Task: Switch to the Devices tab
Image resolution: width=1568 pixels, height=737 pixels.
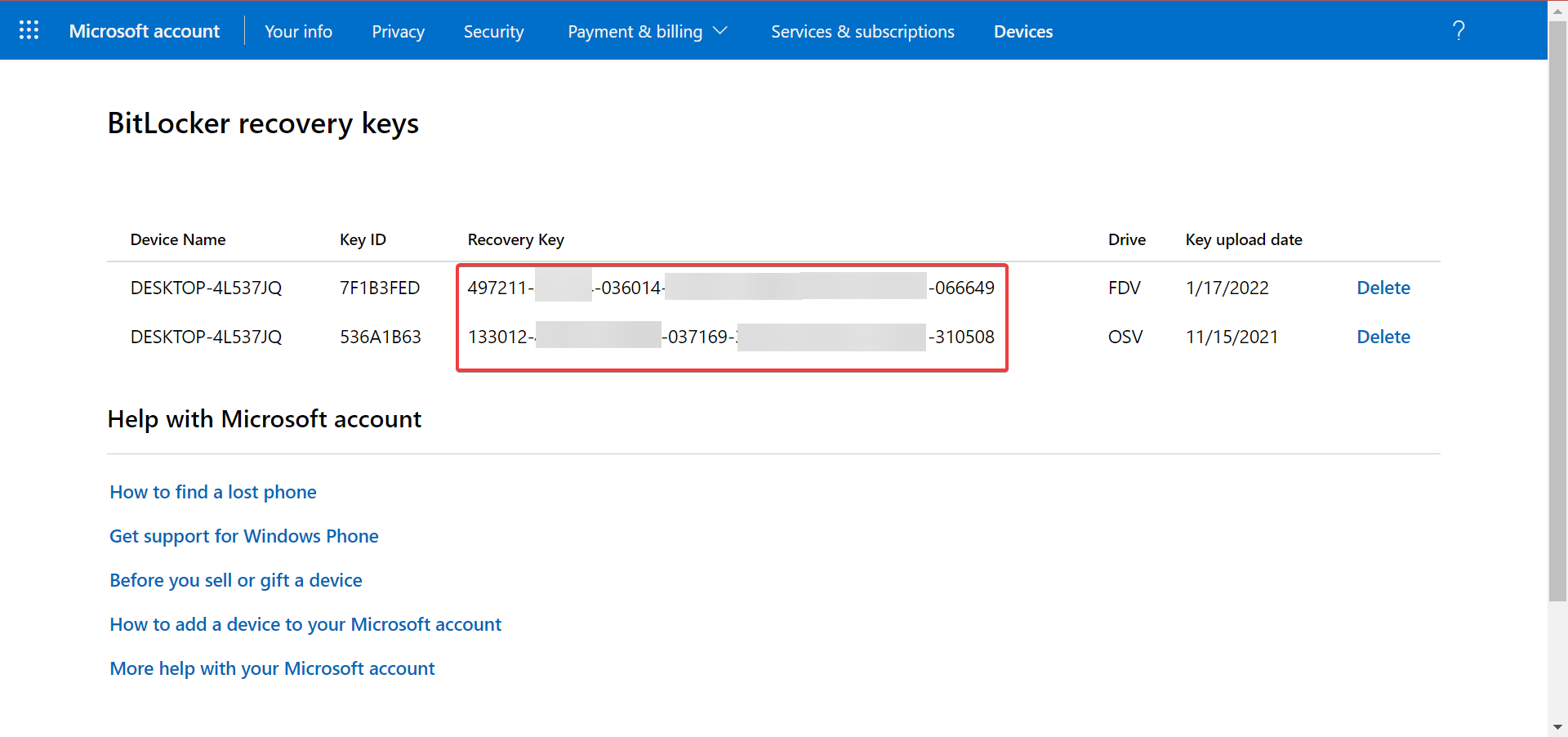Action: click(x=1023, y=32)
